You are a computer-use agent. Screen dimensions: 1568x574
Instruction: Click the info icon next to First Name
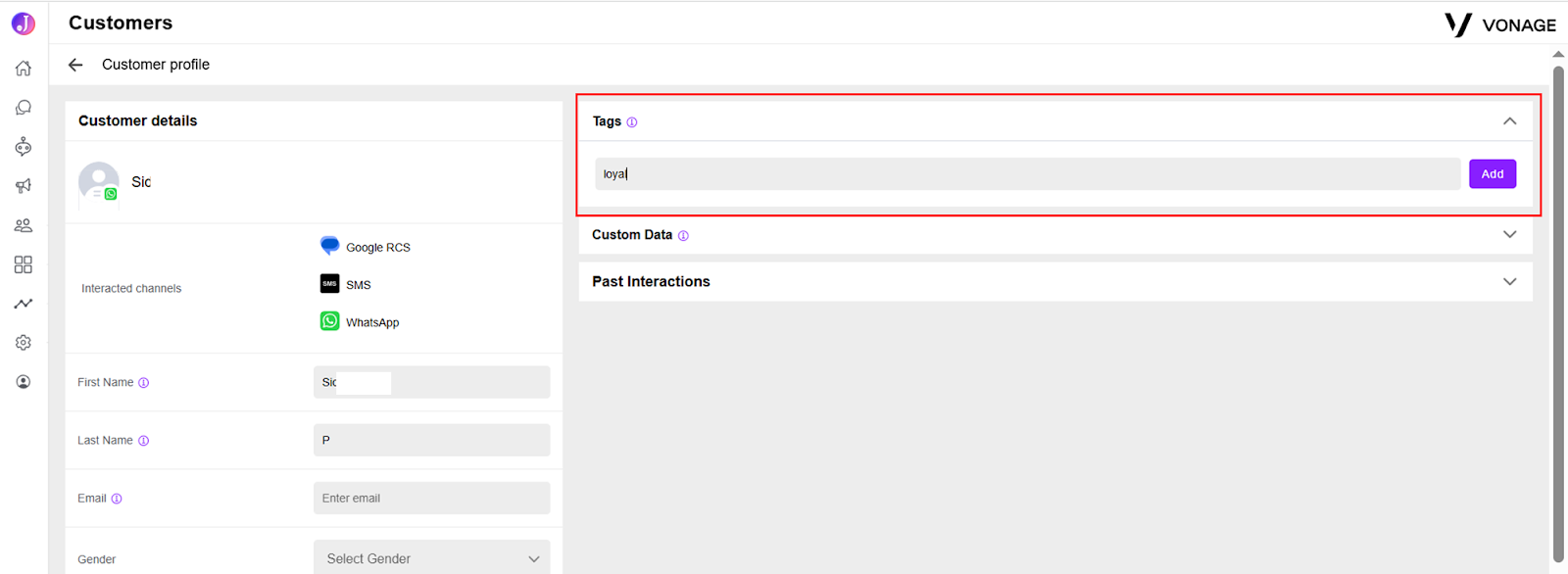[144, 383]
